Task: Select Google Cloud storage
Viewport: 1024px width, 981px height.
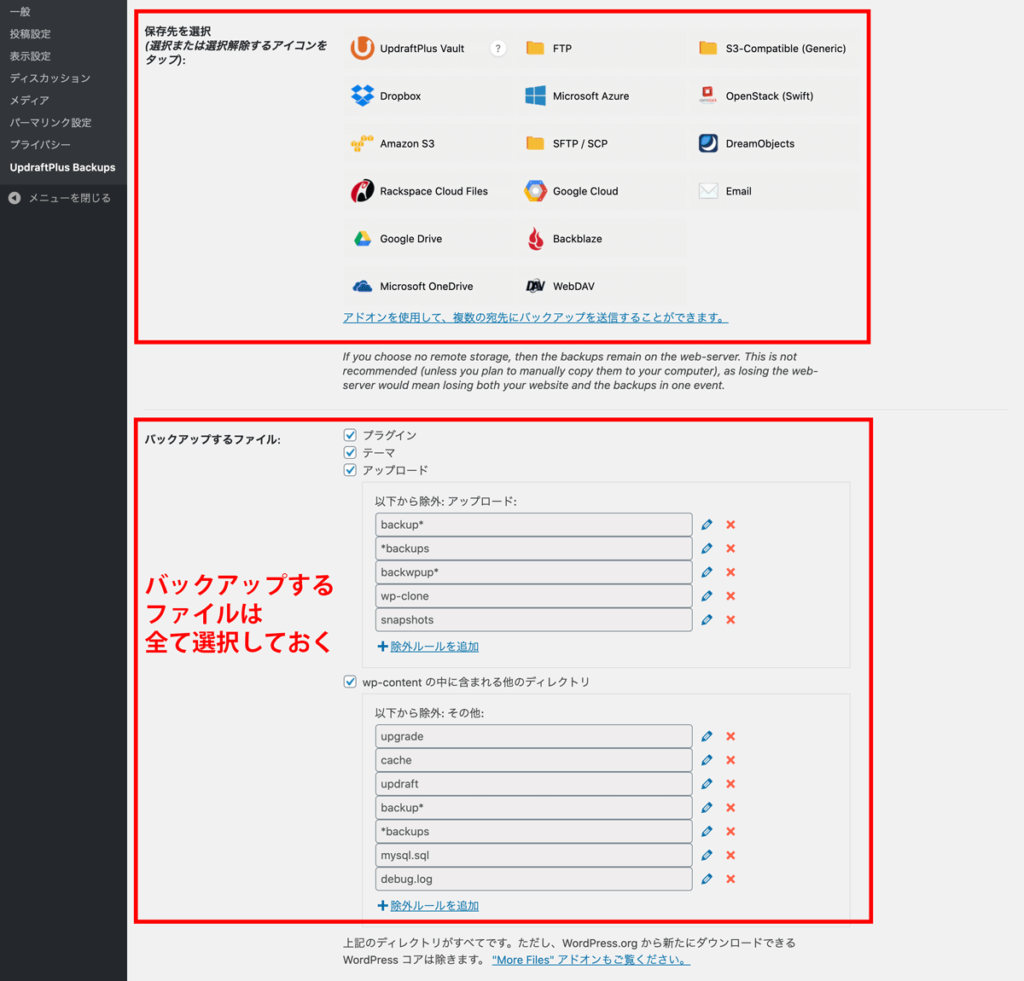Action: point(601,191)
